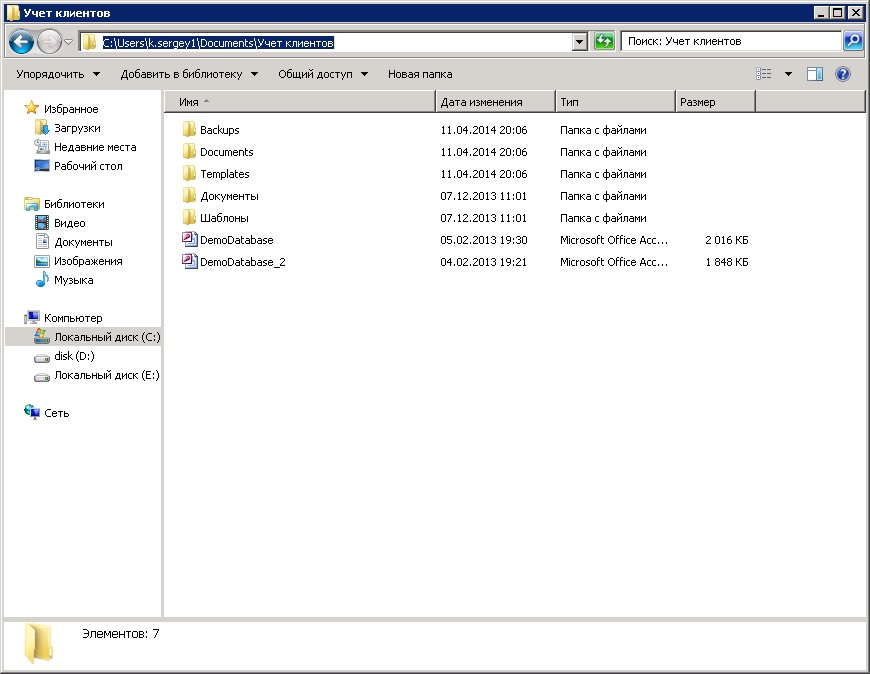Click the Новая папка button
Viewport: 870px width, 674px height.
click(x=420, y=74)
